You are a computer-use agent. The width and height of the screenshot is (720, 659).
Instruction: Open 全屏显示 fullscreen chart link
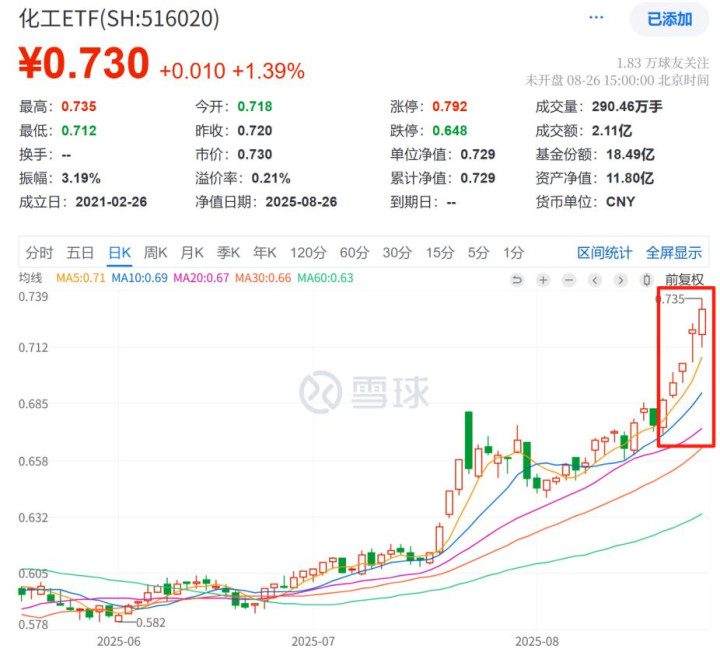coord(674,253)
